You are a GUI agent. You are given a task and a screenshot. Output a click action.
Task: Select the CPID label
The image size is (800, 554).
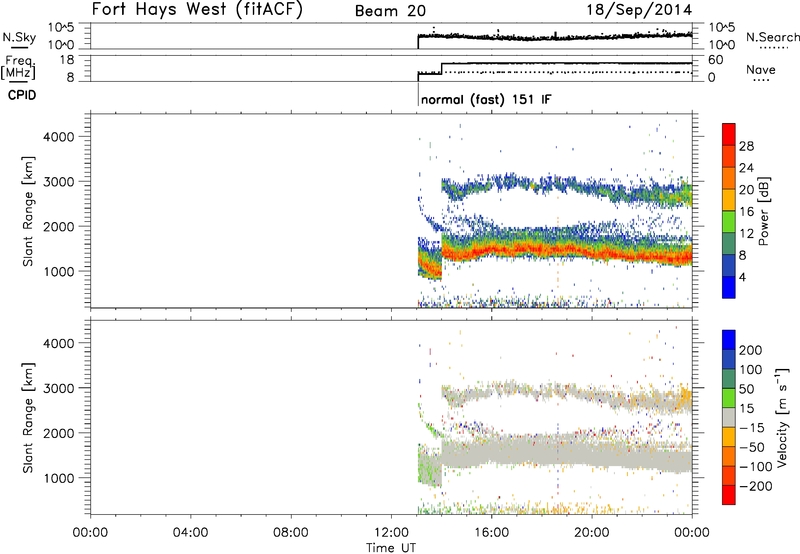pos(22,95)
